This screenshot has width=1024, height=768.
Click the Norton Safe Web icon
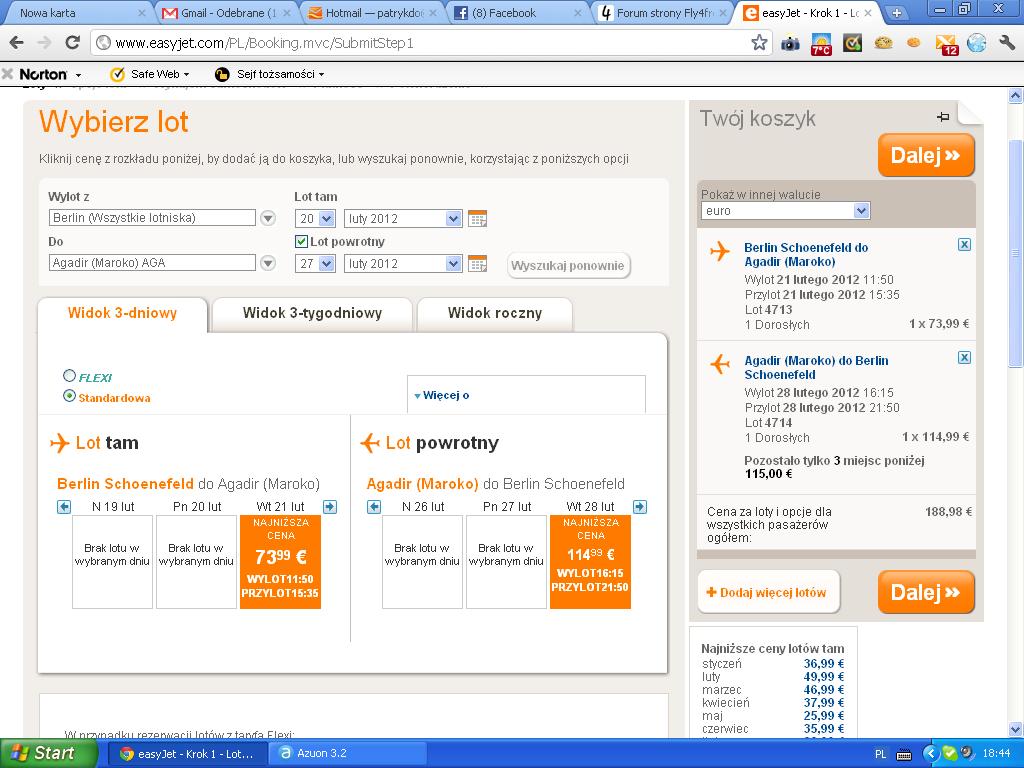(x=118, y=74)
